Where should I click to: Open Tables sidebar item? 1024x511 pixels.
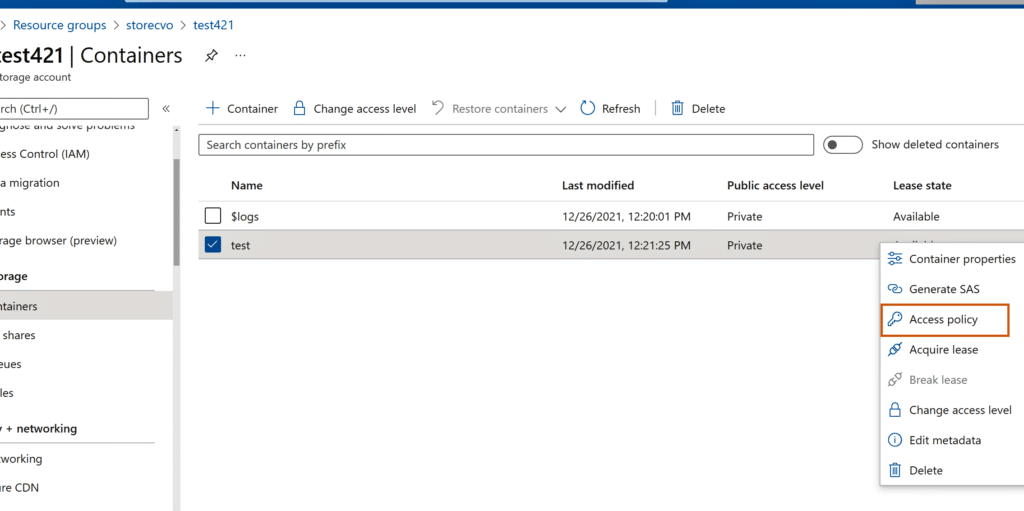pyautogui.click(x=7, y=393)
